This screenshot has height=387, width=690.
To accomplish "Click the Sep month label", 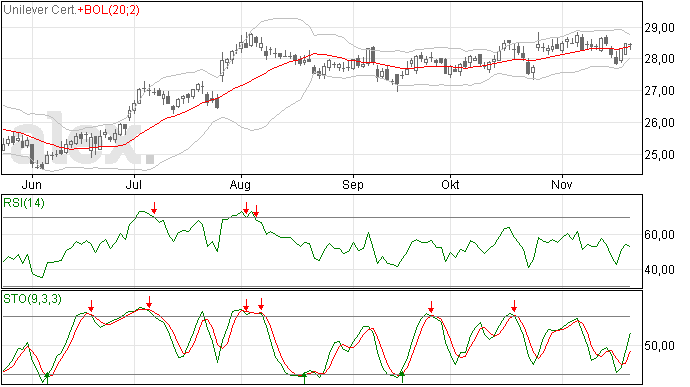I will tap(353, 184).
